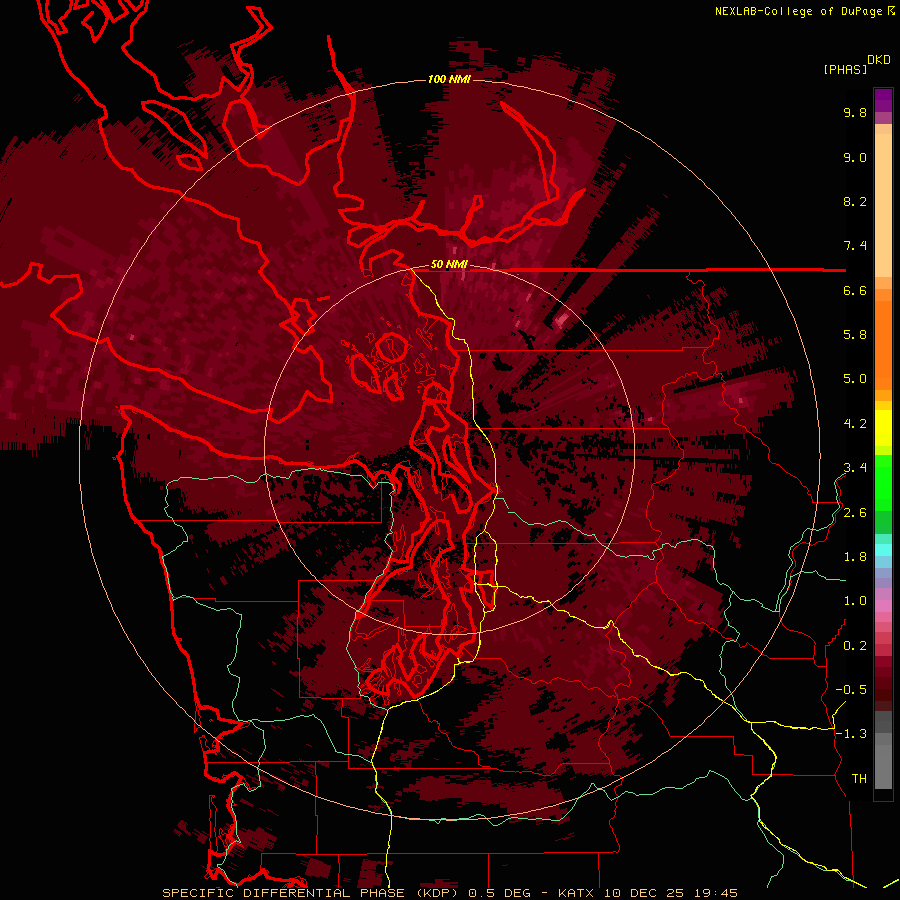Click the 100 NMI range ring label
The width and height of the screenshot is (900, 900).
(x=449, y=79)
